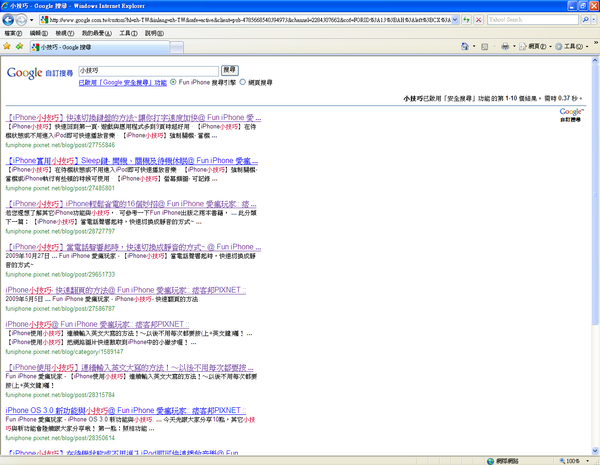Screen dimensions: 600x465
Task: Click URL text funiphone.pixnet.net/blog/category/1589147
Action: (x=64, y=352)
